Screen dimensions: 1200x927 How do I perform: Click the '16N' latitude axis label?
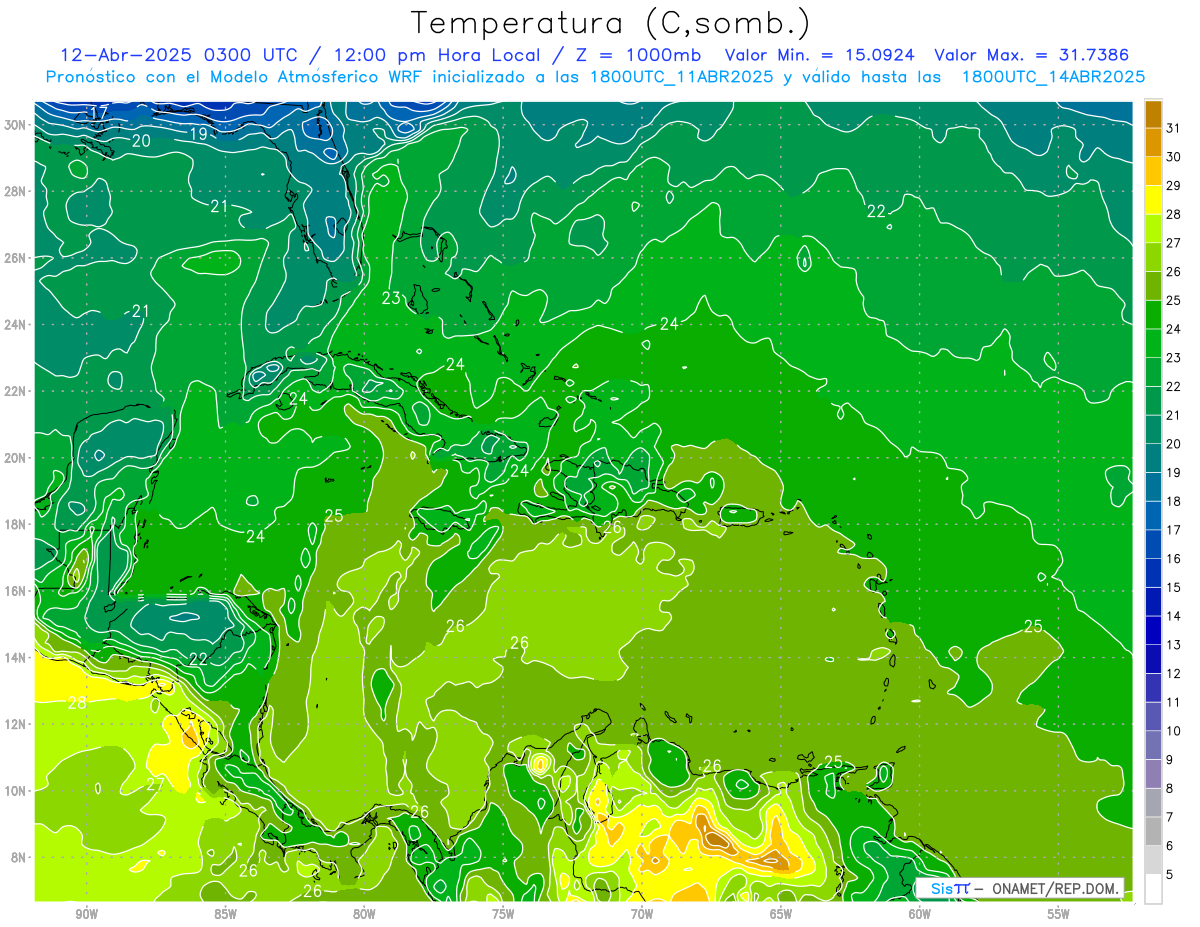point(16,591)
